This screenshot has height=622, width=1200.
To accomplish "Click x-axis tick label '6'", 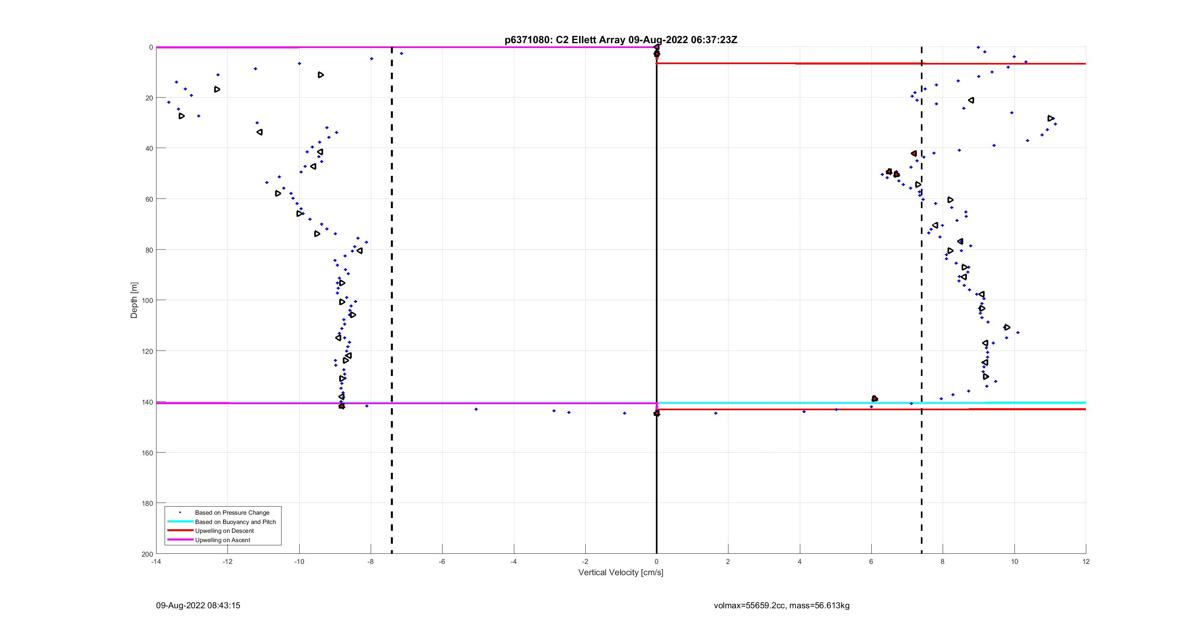I will pyautogui.click(x=871, y=561).
